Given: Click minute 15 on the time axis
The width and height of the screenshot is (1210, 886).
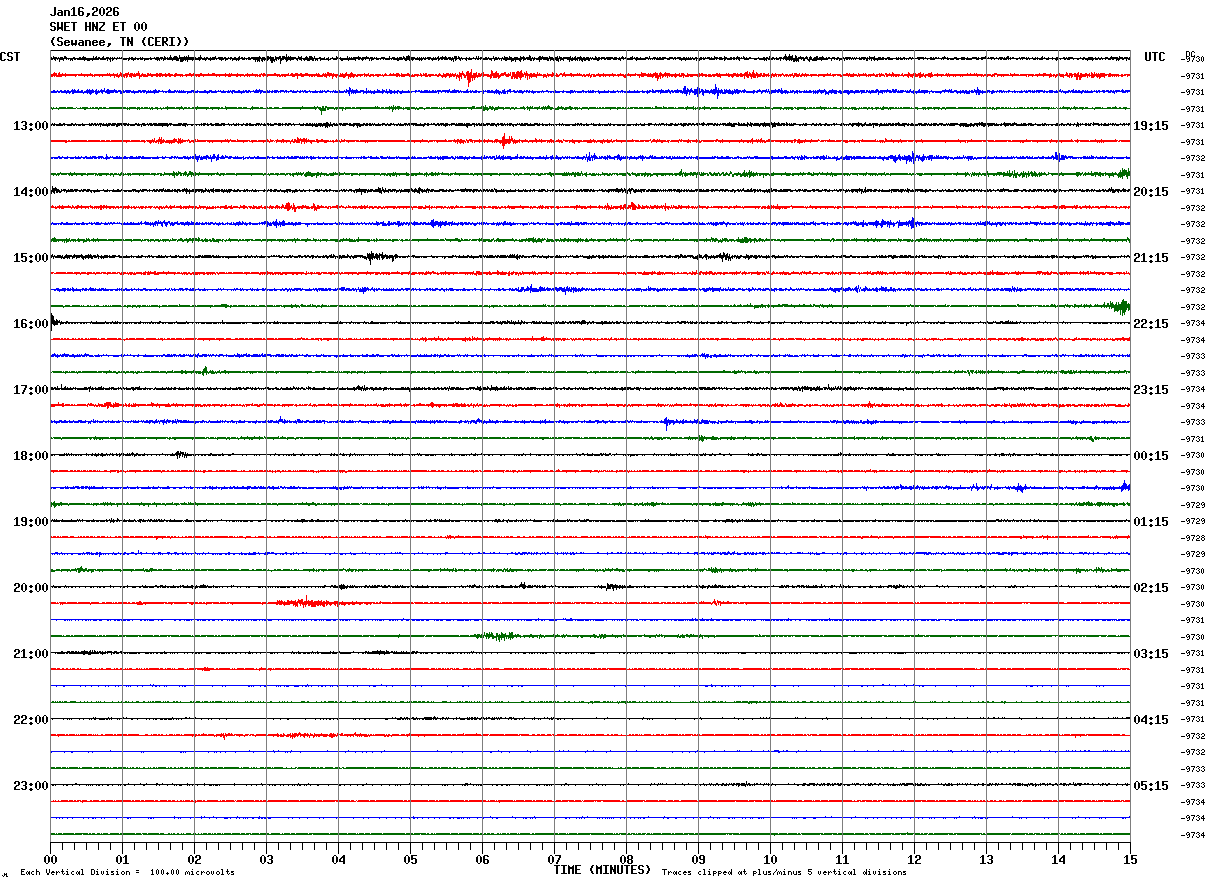Looking at the screenshot, I should [1130, 859].
